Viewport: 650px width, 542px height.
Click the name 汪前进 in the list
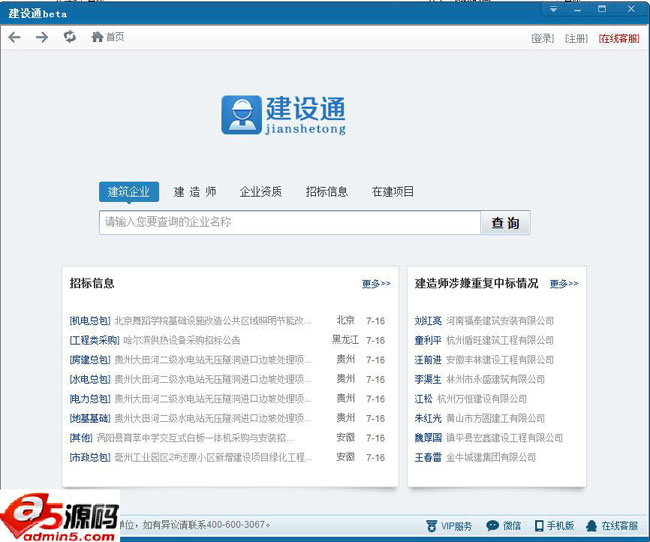click(428, 360)
